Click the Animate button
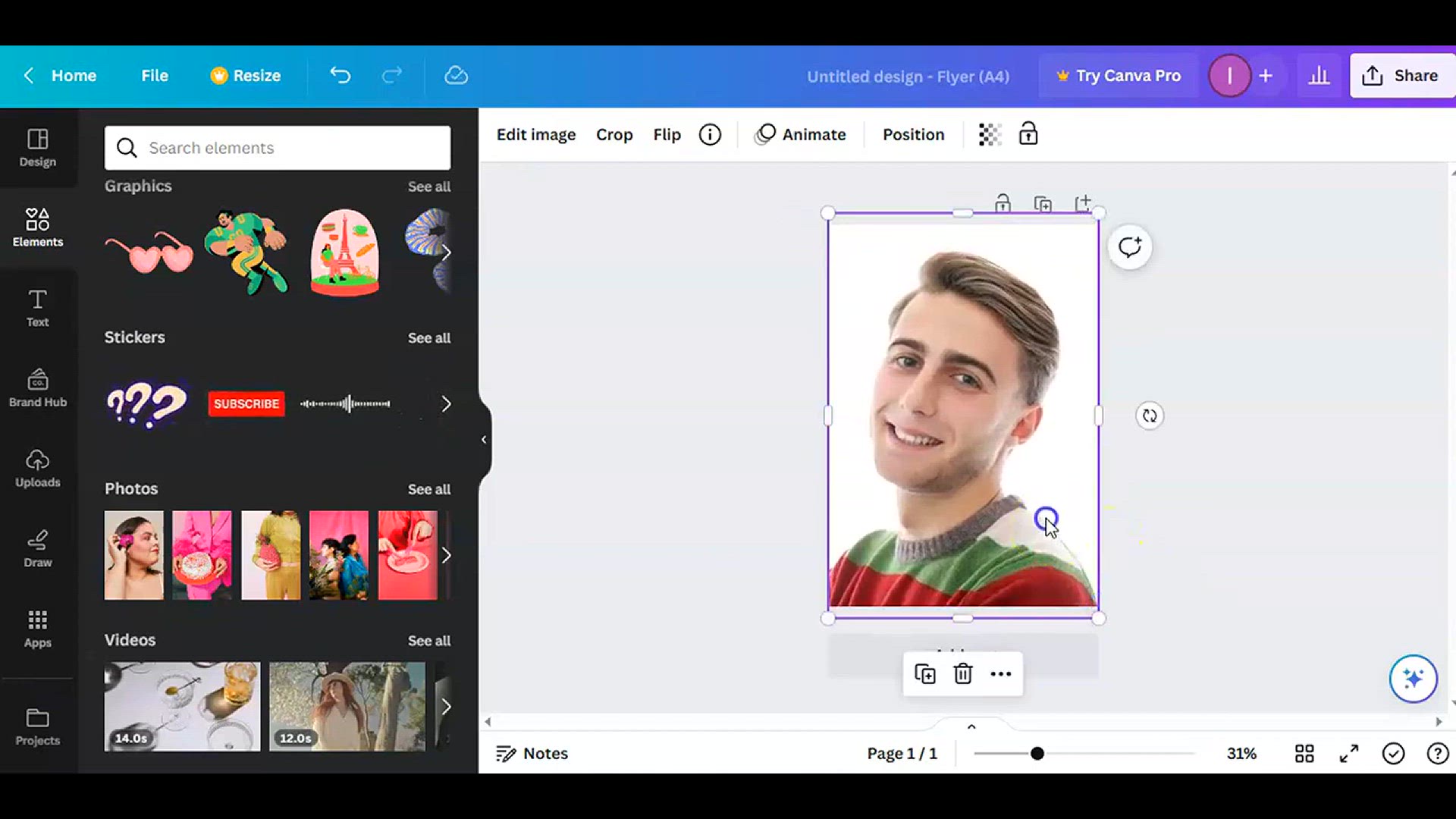 [800, 135]
